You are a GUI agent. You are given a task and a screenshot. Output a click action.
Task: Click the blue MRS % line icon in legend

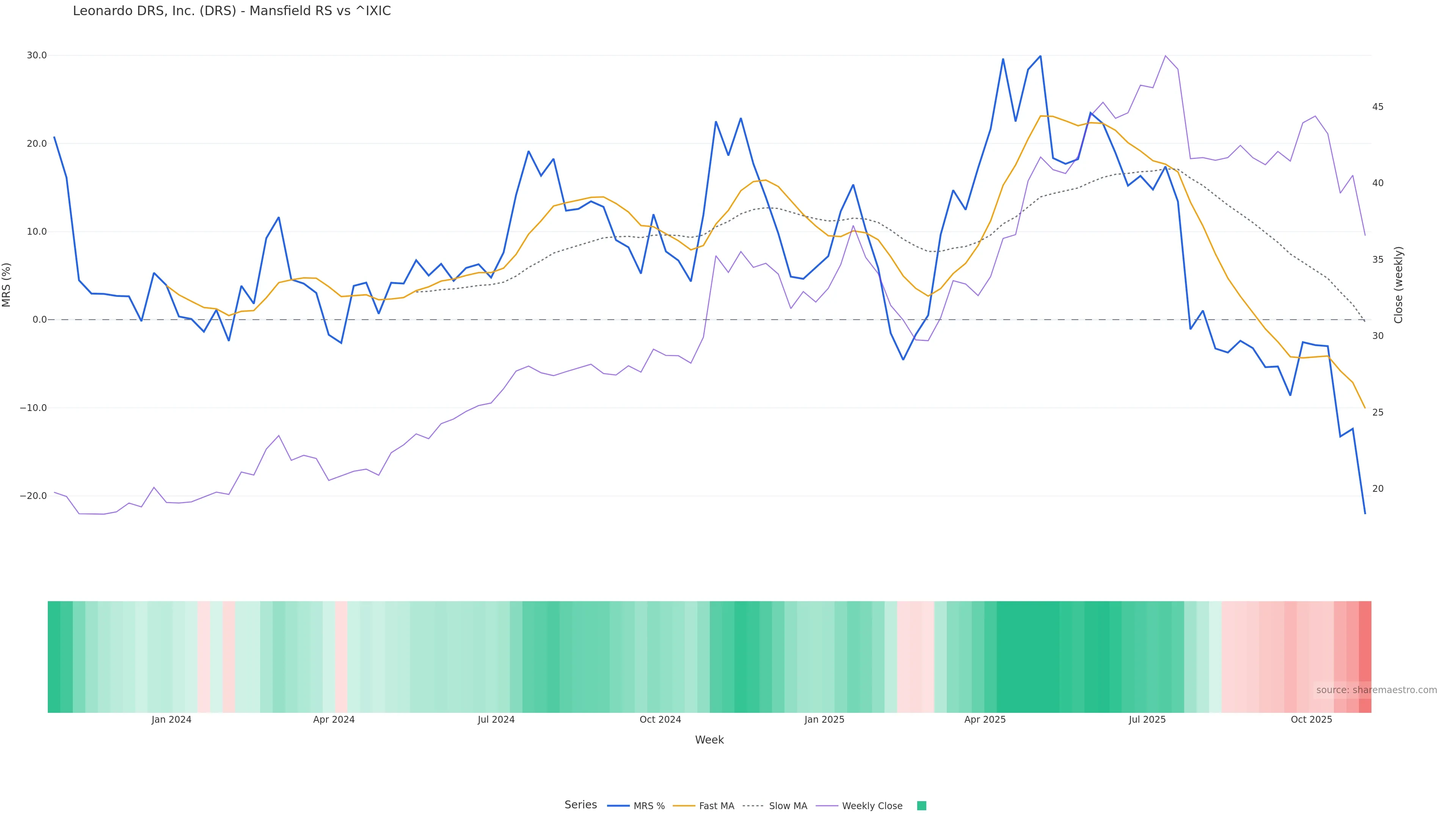(x=618, y=806)
